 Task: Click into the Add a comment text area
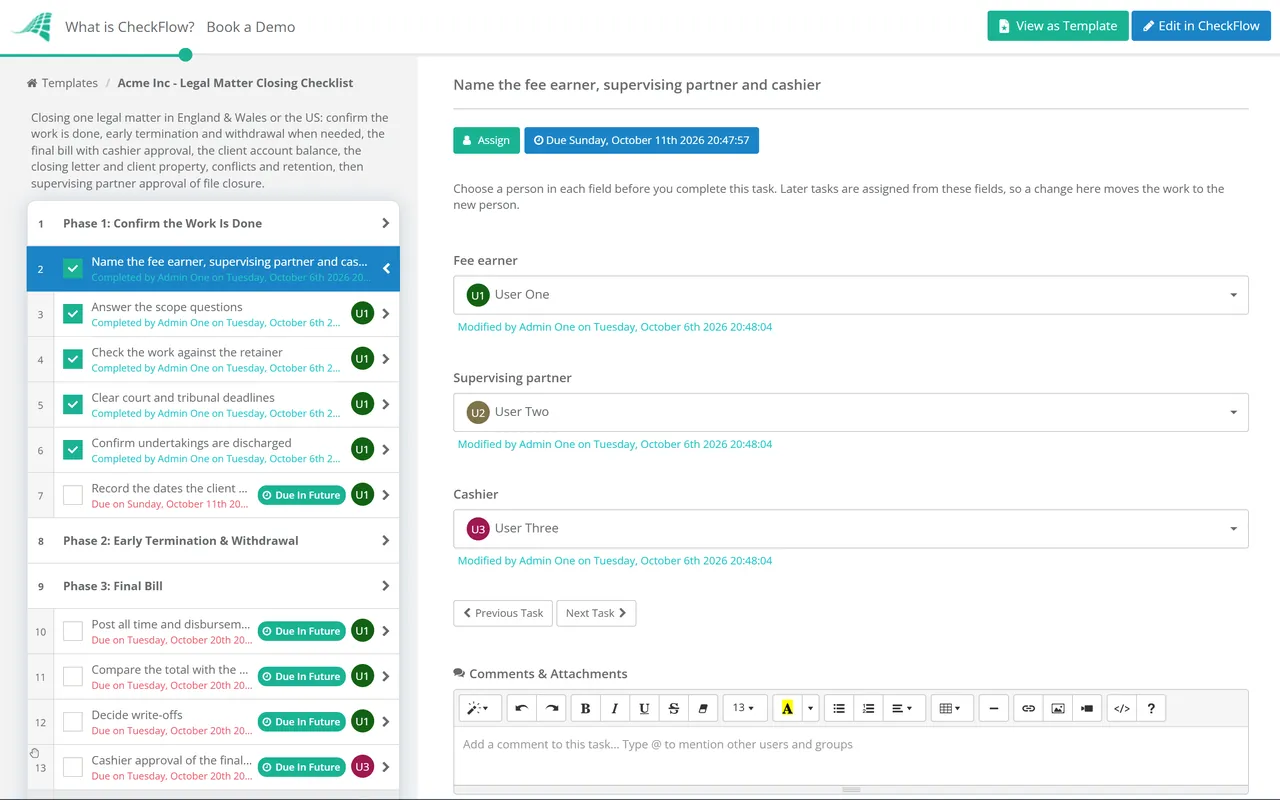coord(851,755)
